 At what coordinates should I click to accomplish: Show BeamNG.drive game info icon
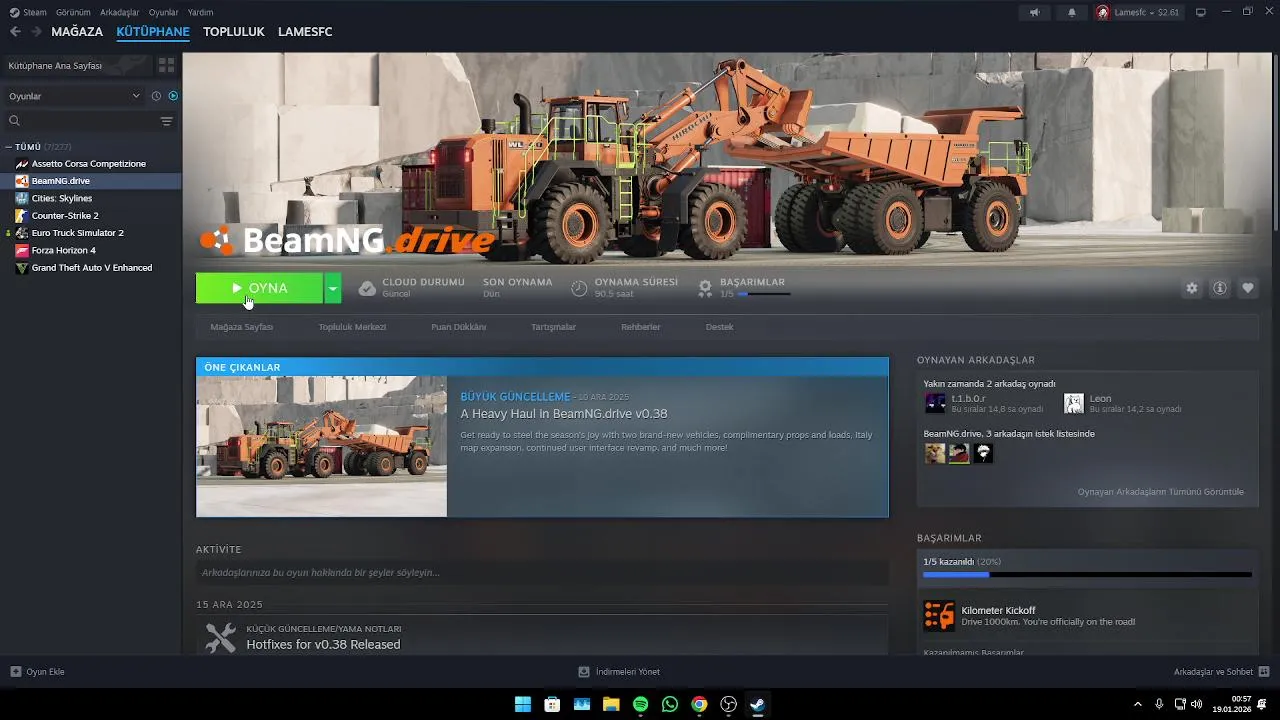[1220, 288]
